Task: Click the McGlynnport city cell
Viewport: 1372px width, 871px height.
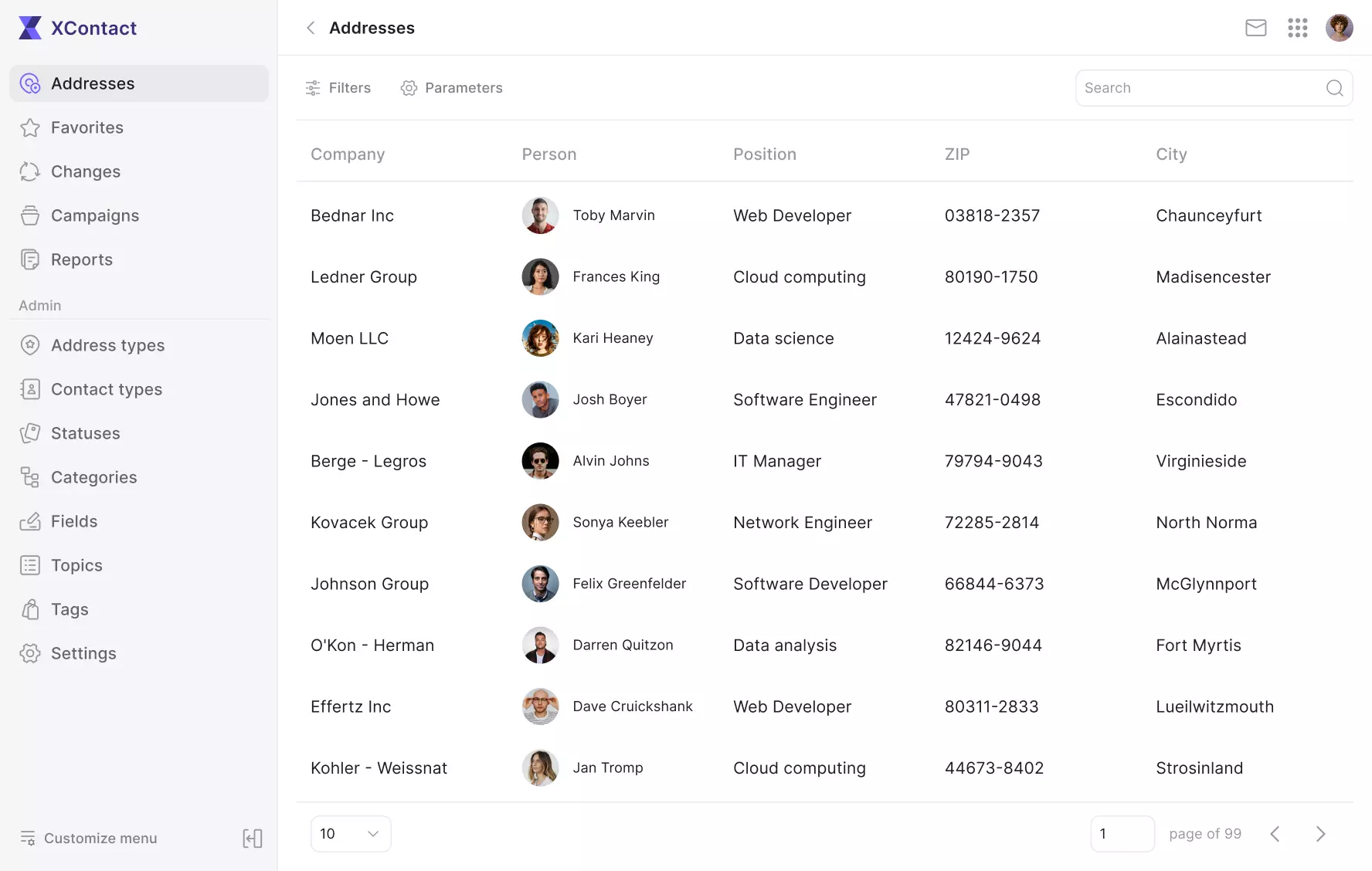Action: click(1206, 584)
